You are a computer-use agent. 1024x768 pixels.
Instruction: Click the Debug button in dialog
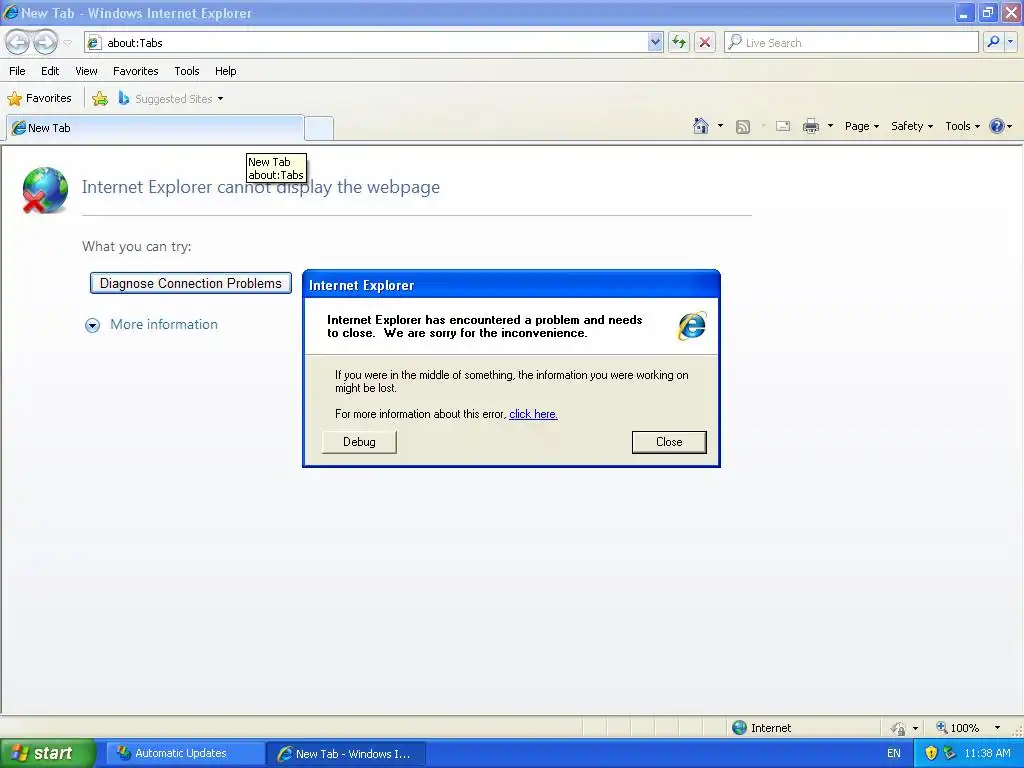[359, 442]
